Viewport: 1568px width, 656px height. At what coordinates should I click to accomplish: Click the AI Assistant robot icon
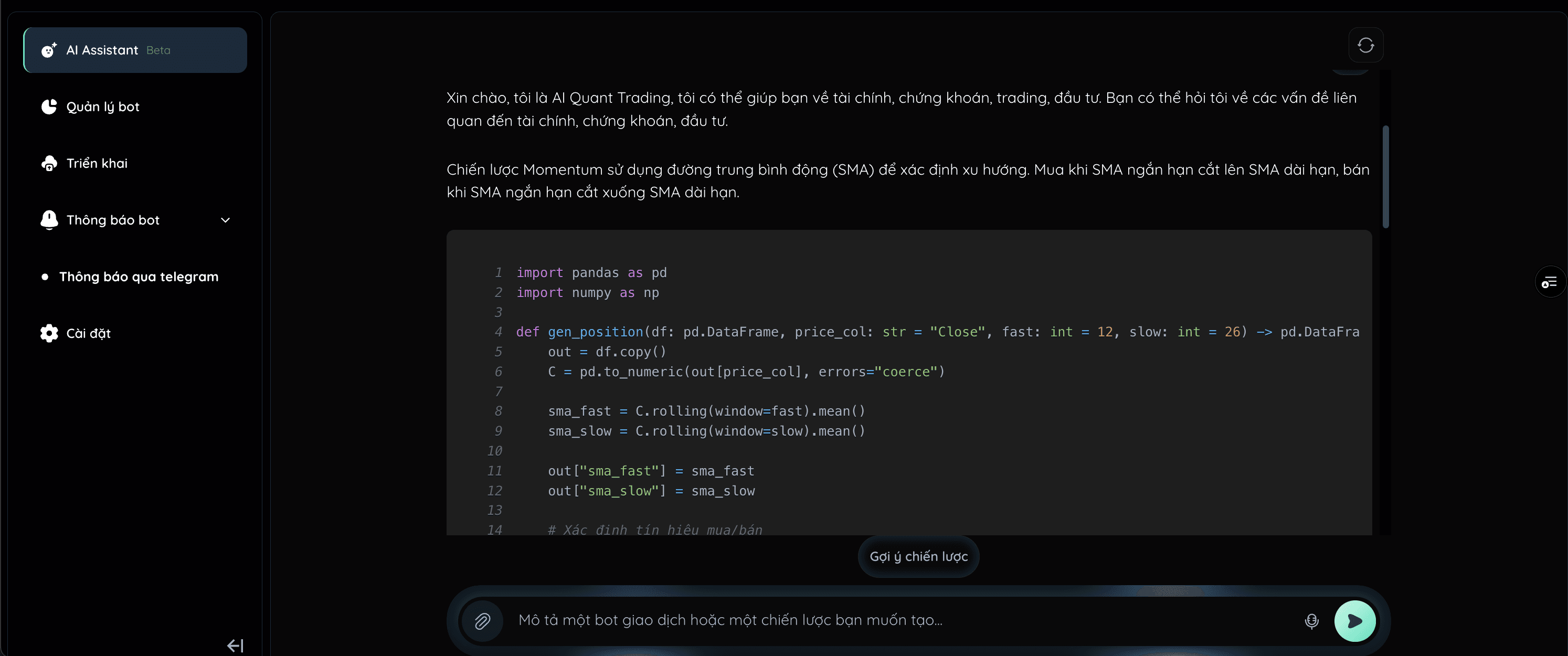[x=49, y=50]
